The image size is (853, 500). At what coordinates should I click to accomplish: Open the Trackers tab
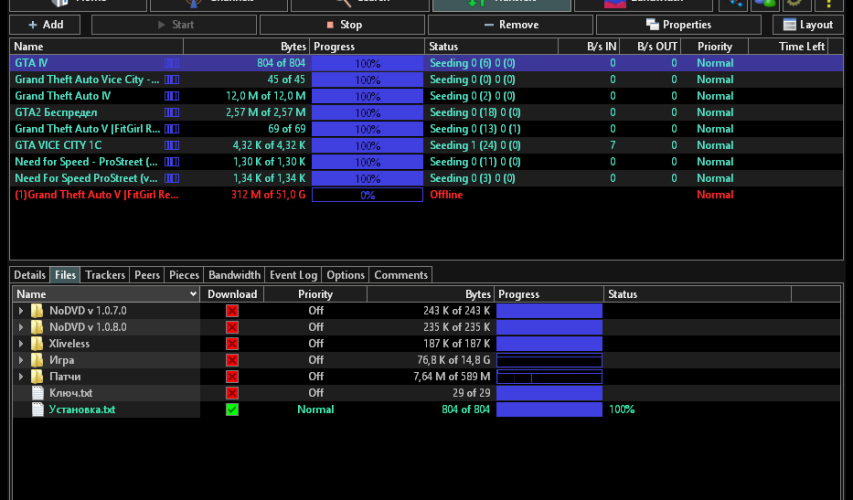coord(105,275)
